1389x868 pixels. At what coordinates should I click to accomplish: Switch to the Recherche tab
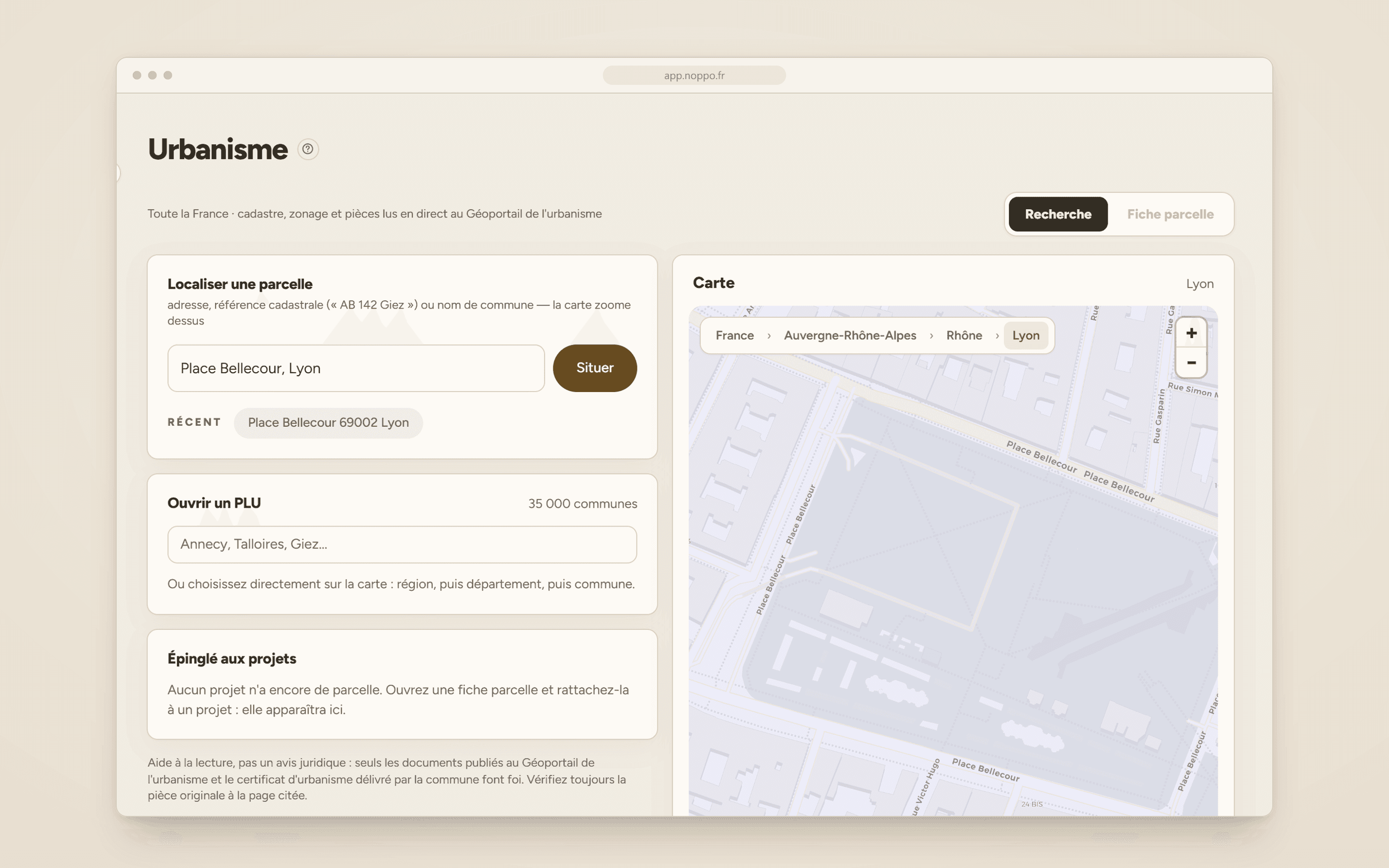tap(1058, 214)
